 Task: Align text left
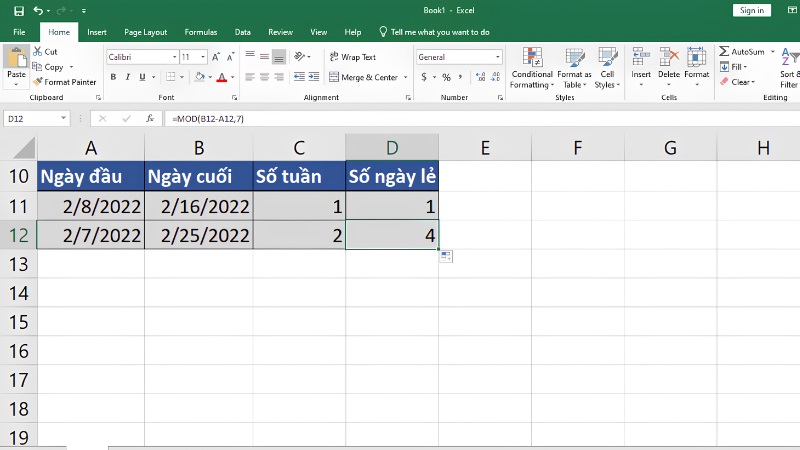pos(250,77)
